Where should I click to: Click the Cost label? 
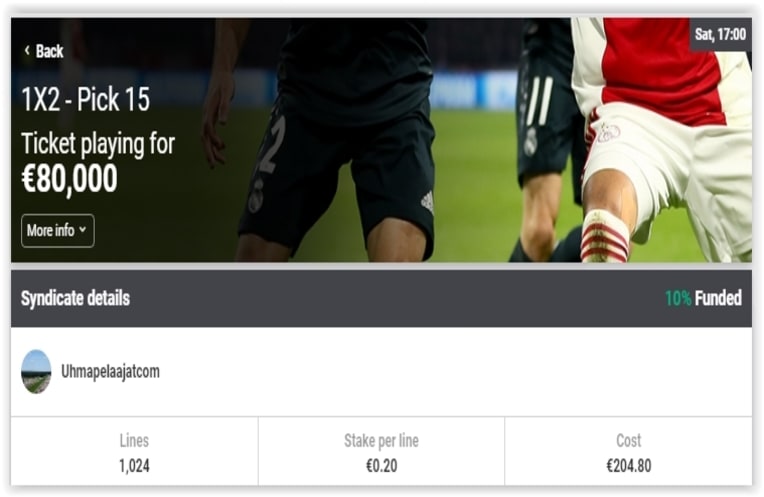tap(629, 440)
